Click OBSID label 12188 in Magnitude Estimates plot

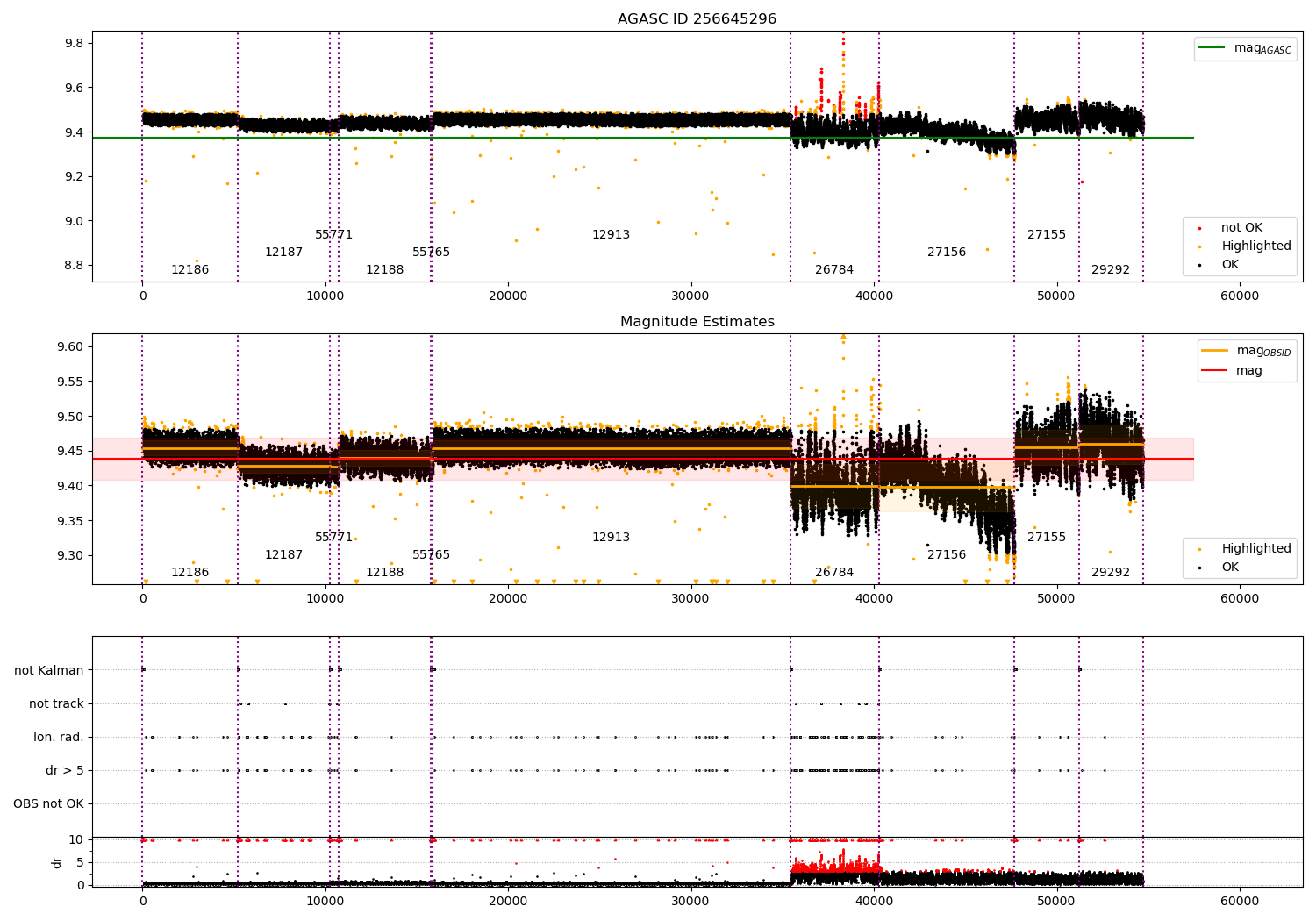[x=385, y=573]
